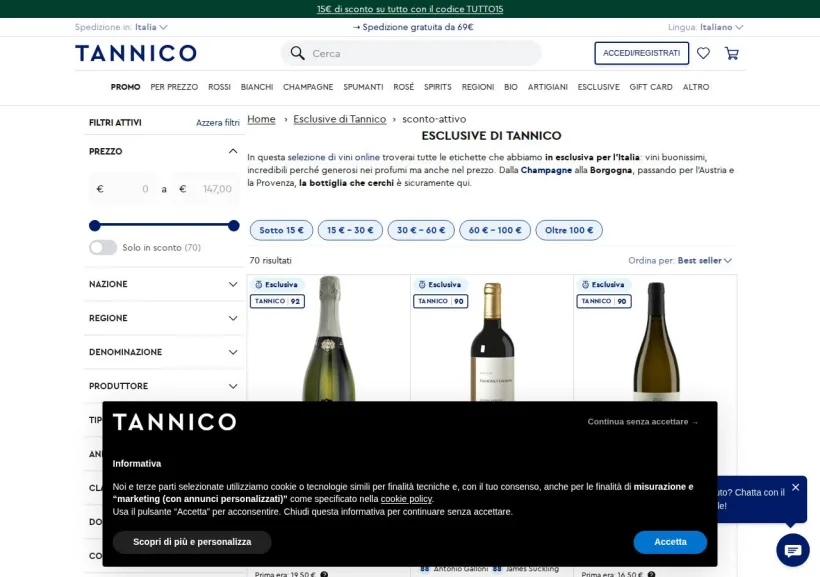Expand the Regione filter
The width and height of the screenshot is (820, 577).
point(163,318)
